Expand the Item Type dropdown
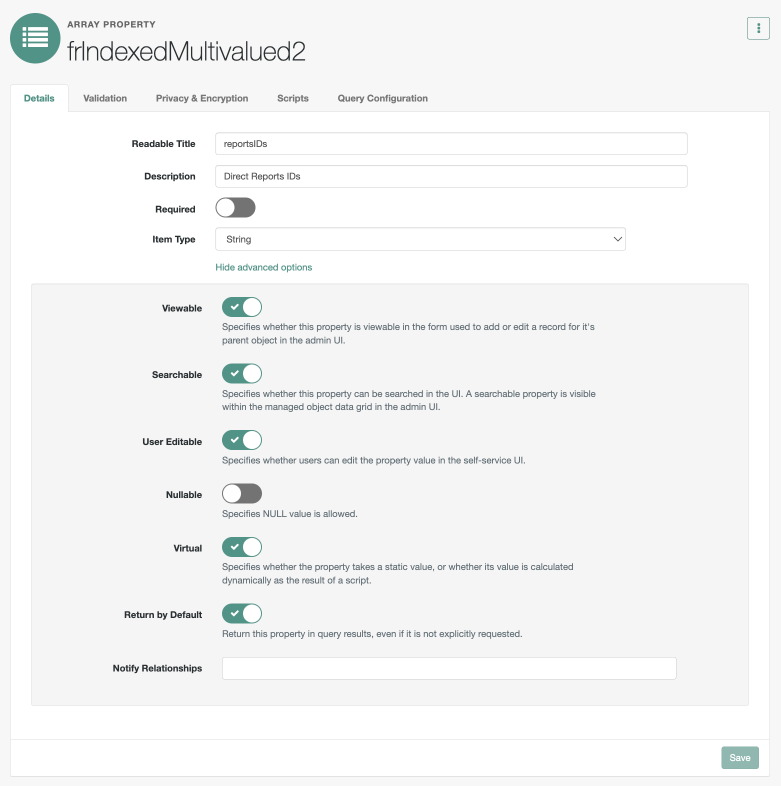 [x=420, y=239]
